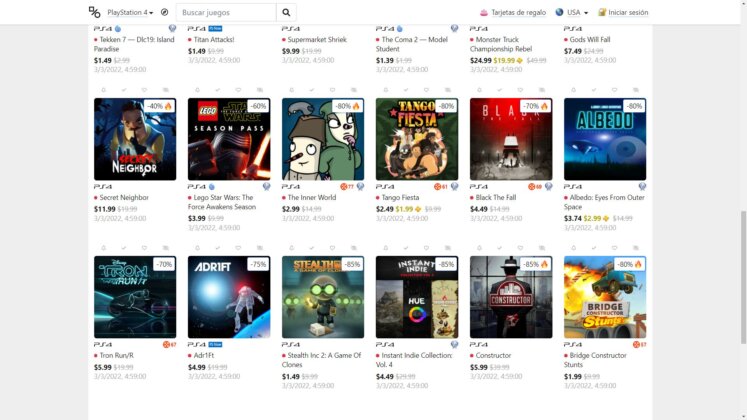Image resolution: width=747 pixels, height=420 pixels.
Task: Open the Adr1ft game title link
Action: [x=204, y=355]
